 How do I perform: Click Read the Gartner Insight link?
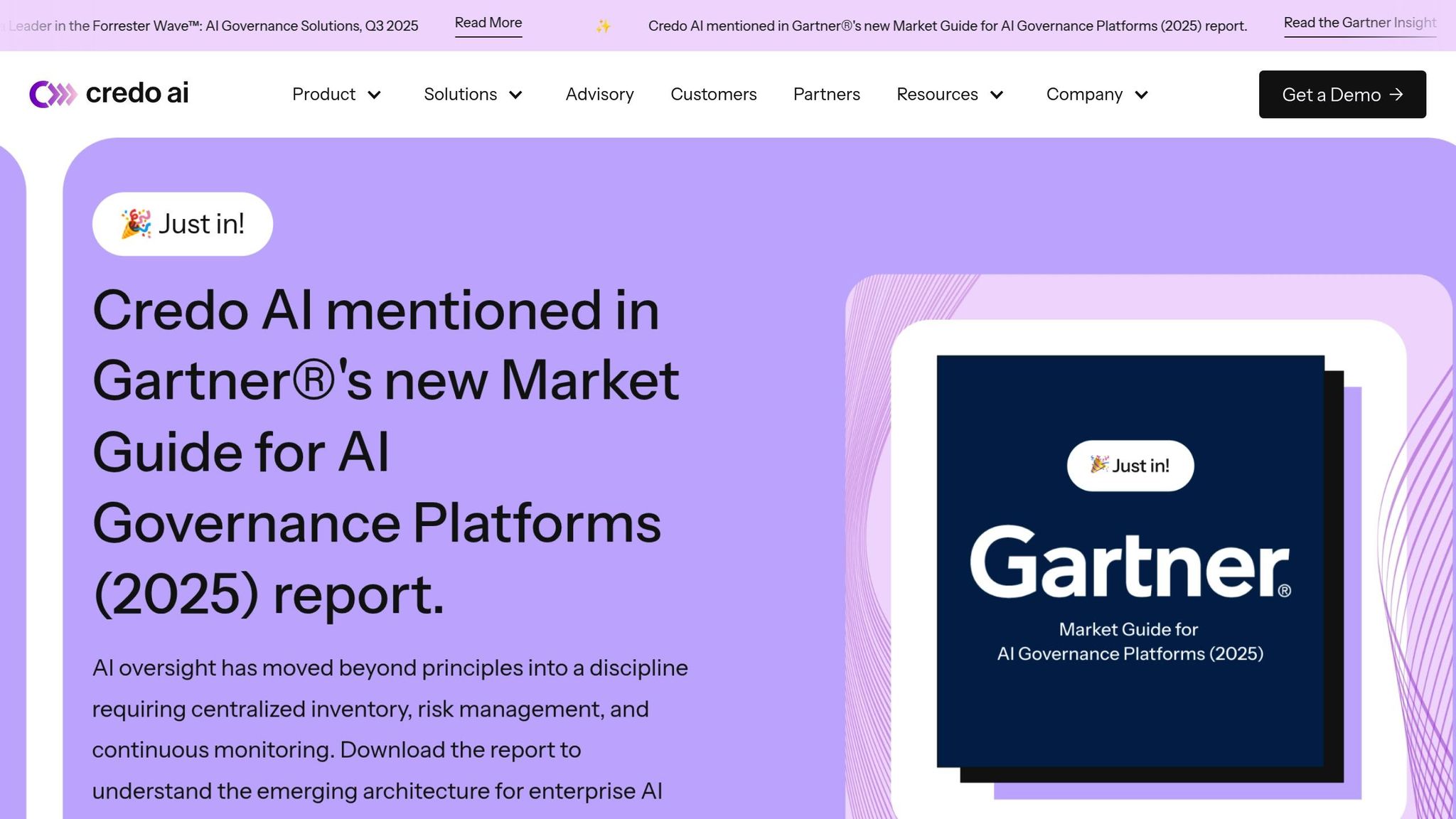point(1359,23)
